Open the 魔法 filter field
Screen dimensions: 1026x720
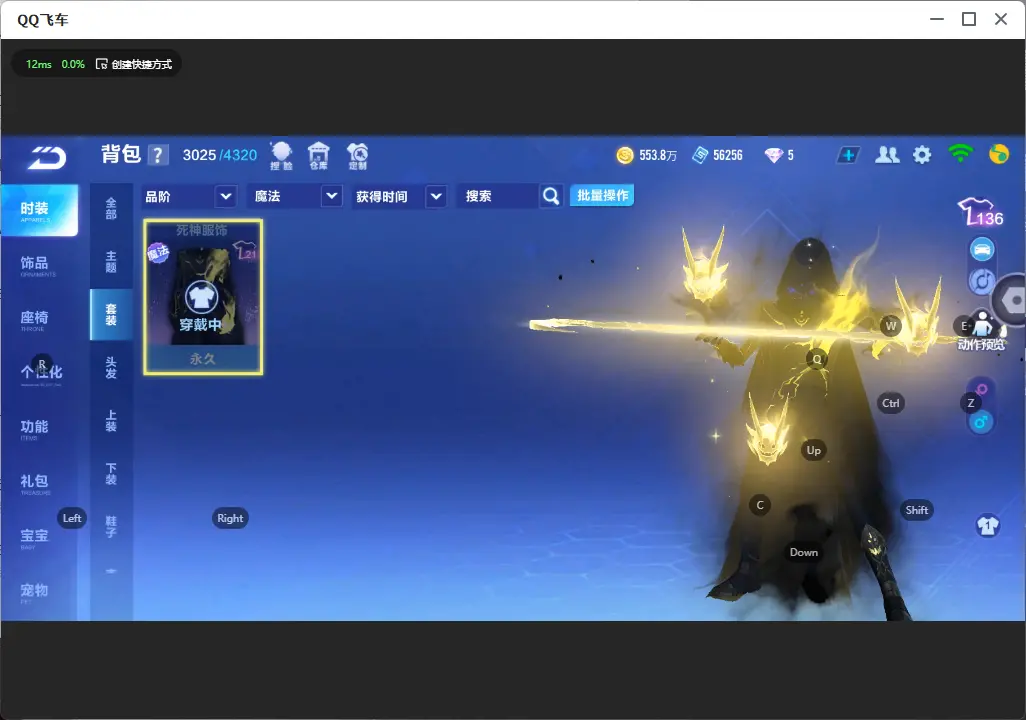click(295, 196)
